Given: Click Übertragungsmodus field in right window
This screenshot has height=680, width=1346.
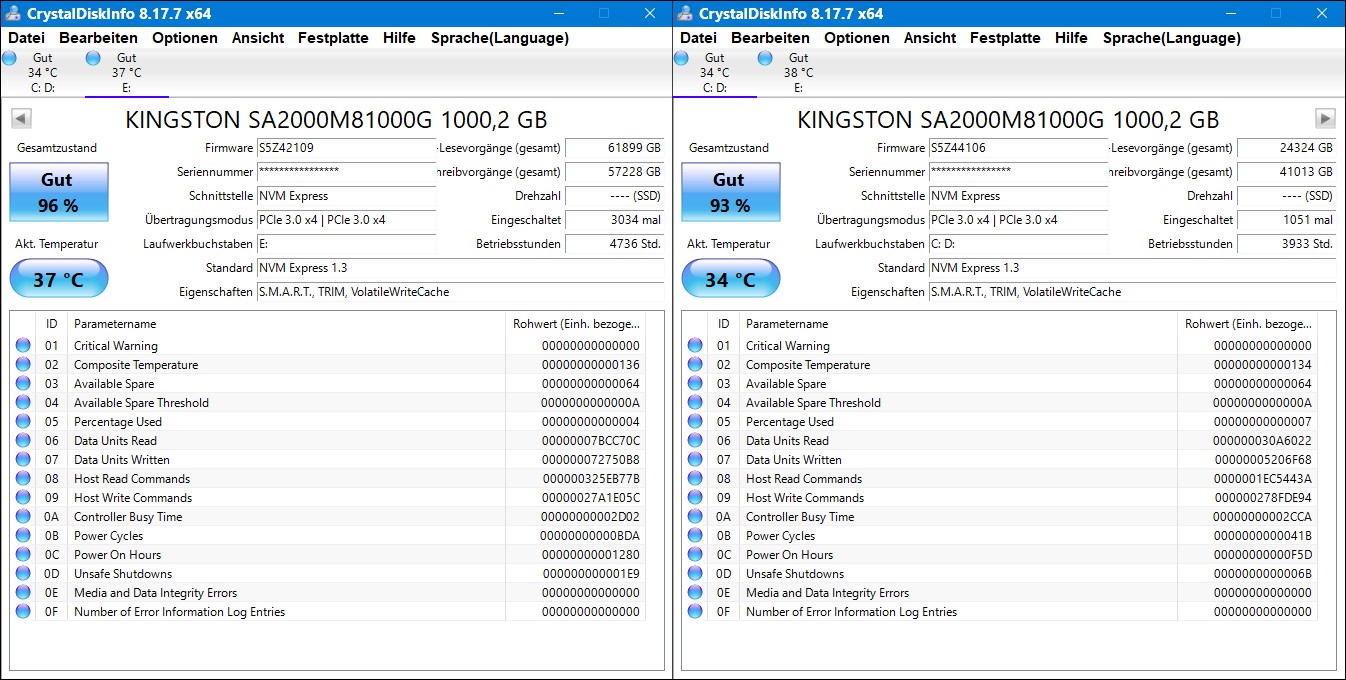Looking at the screenshot, I should [x=1018, y=220].
